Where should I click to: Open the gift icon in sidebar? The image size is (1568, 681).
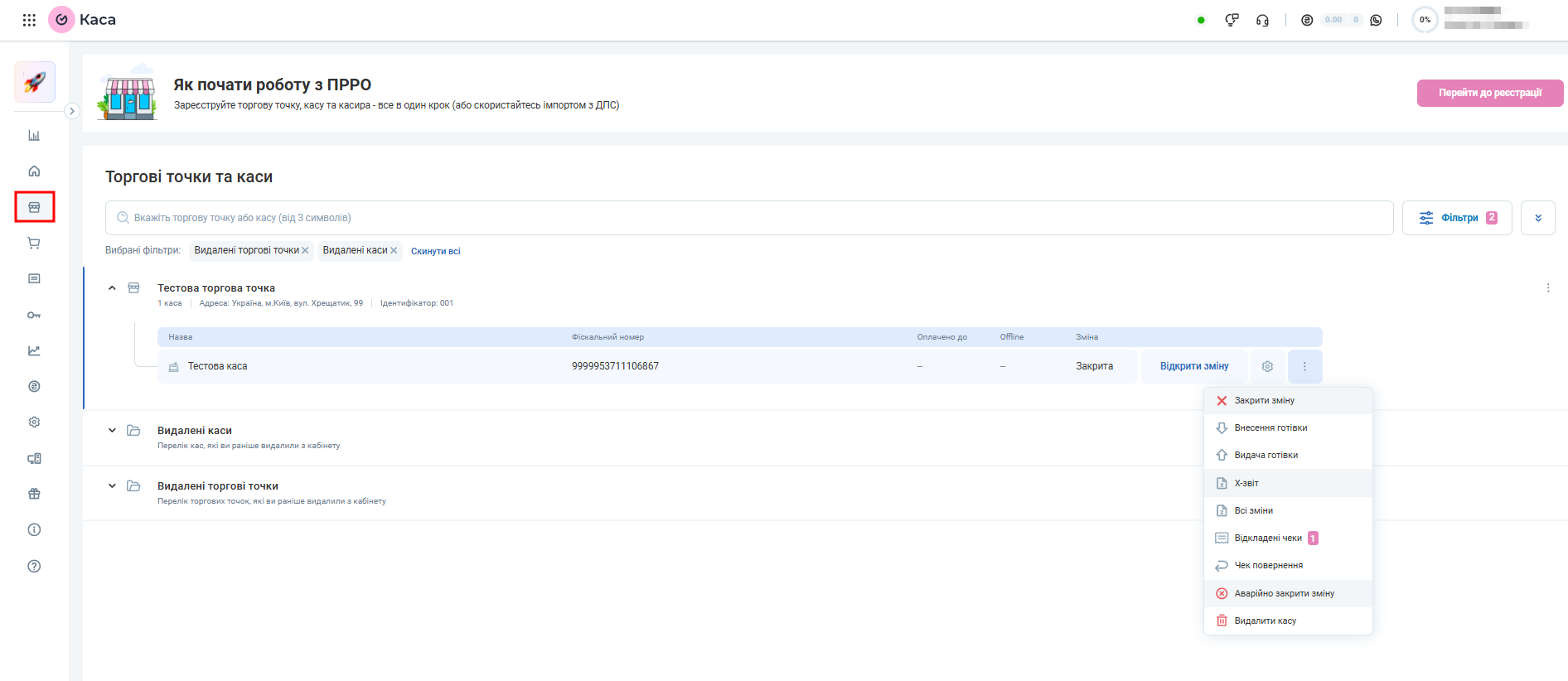tap(34, 494)
